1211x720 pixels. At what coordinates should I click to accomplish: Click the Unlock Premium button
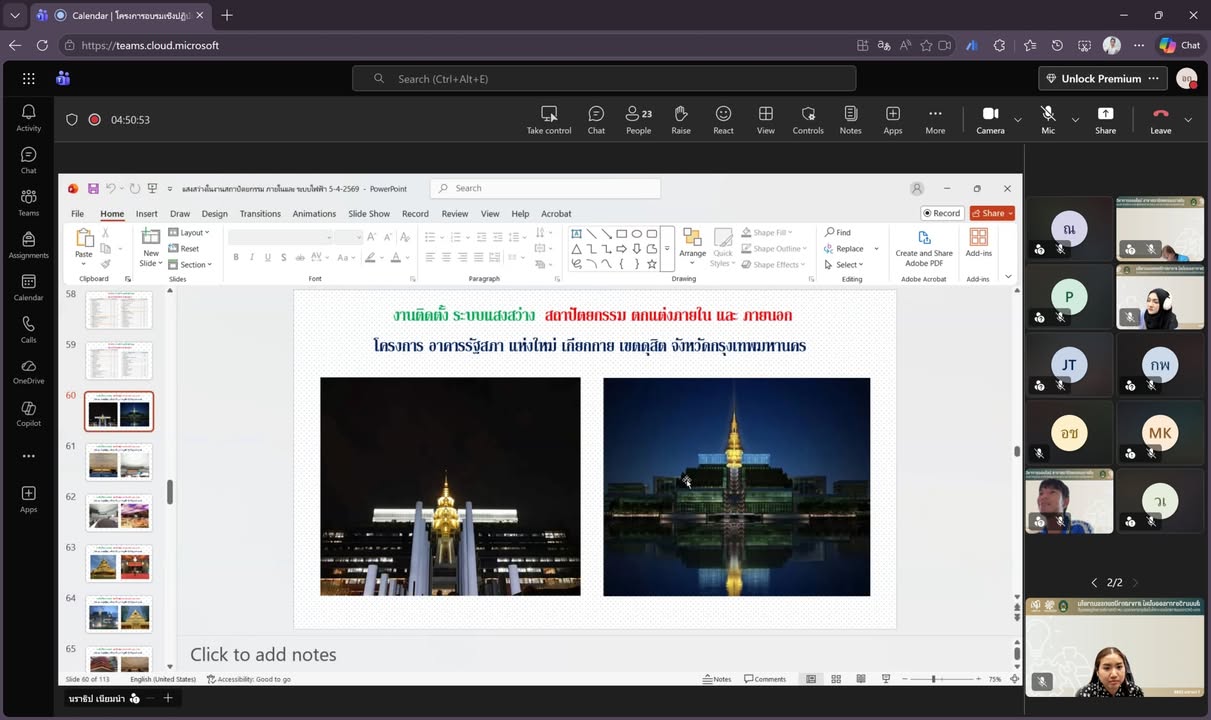[1092, 79]
